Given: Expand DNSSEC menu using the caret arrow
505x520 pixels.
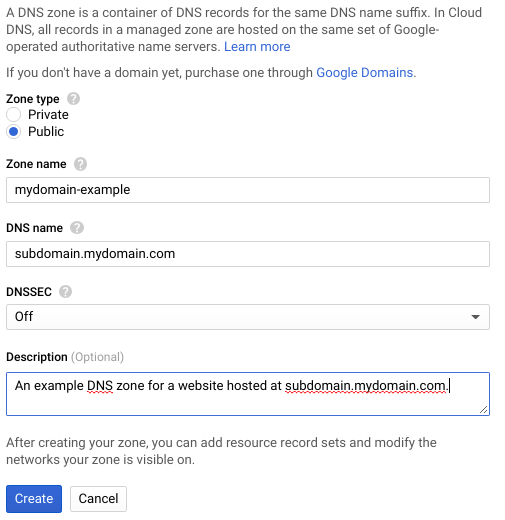Looking at the screenshot, I should [475, 317].
